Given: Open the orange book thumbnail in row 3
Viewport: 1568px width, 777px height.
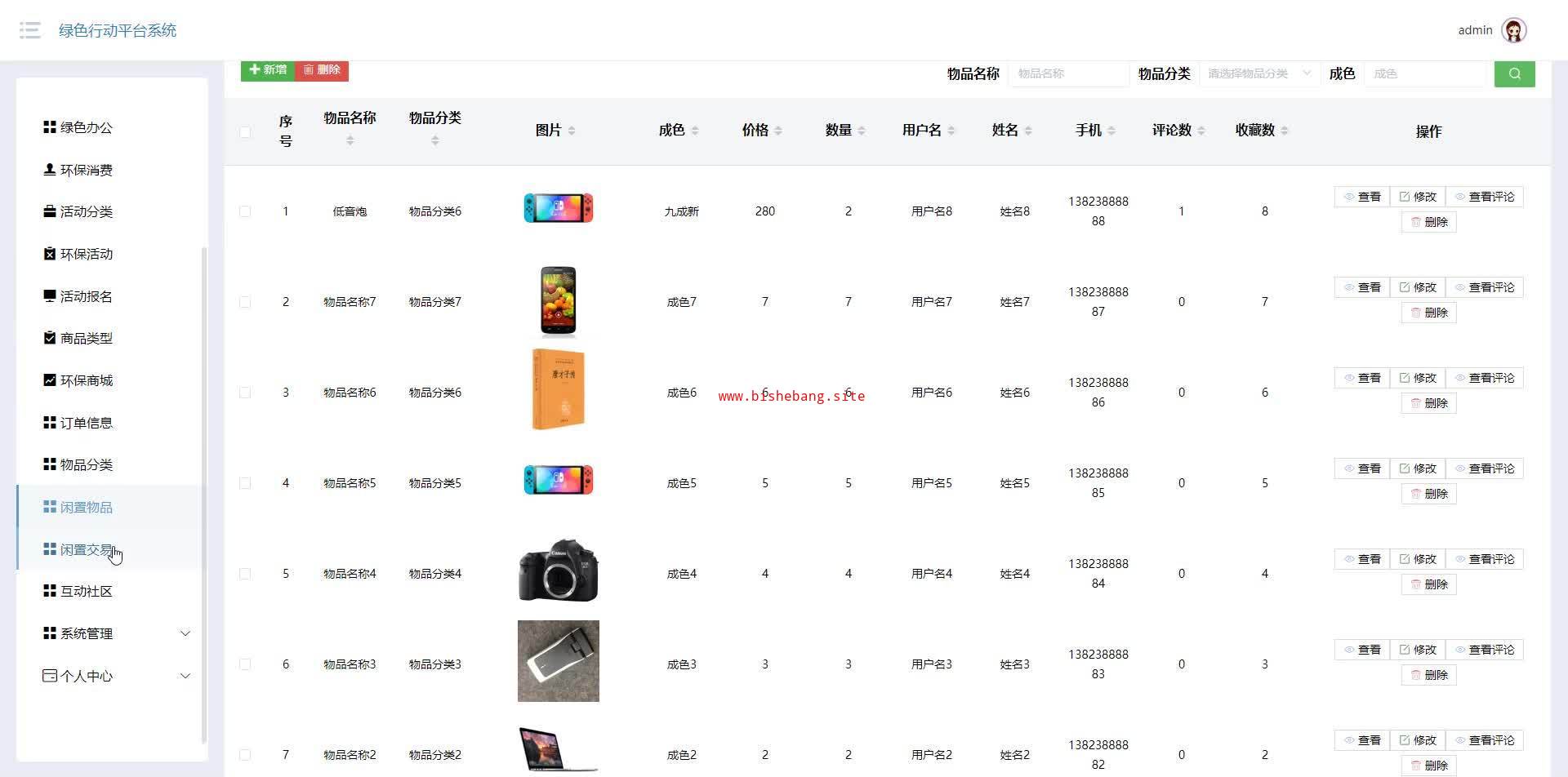Looking at the screenshot, I should tap(559, 389).
